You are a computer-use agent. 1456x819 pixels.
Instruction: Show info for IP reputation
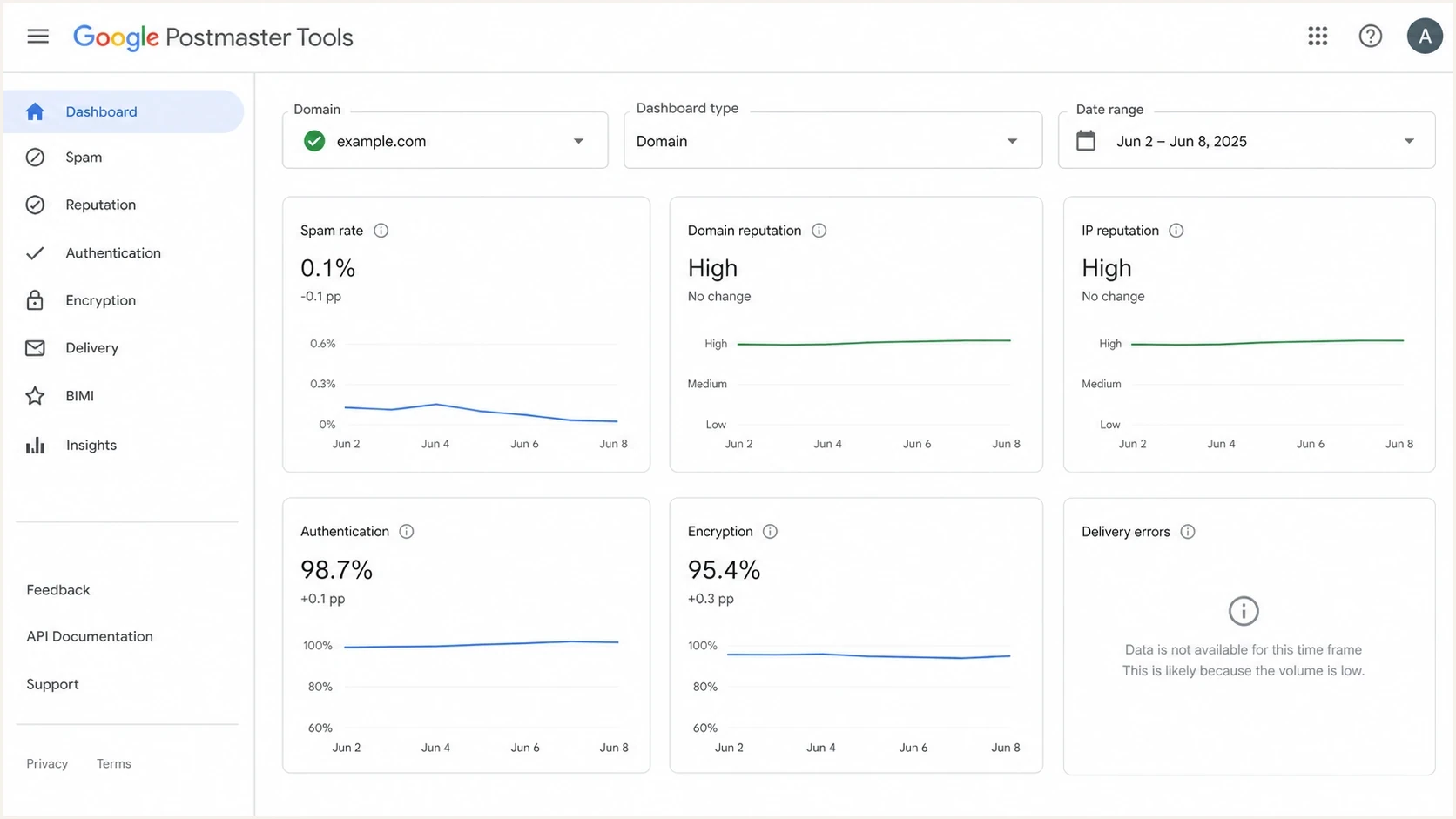tap(1176, 231)
